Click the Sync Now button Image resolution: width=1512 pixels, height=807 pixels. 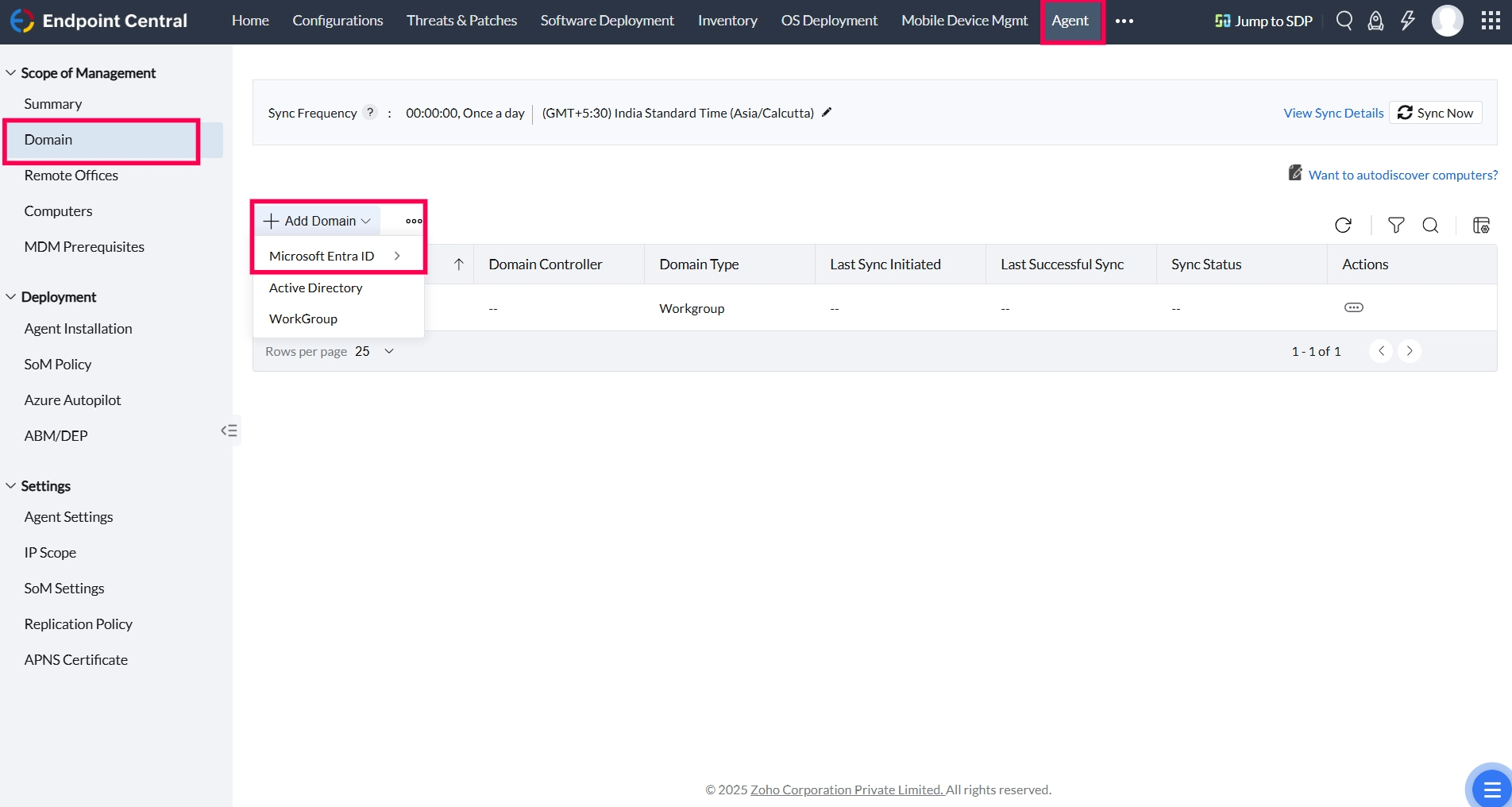pyautogui.click(x=1436, y=113)
